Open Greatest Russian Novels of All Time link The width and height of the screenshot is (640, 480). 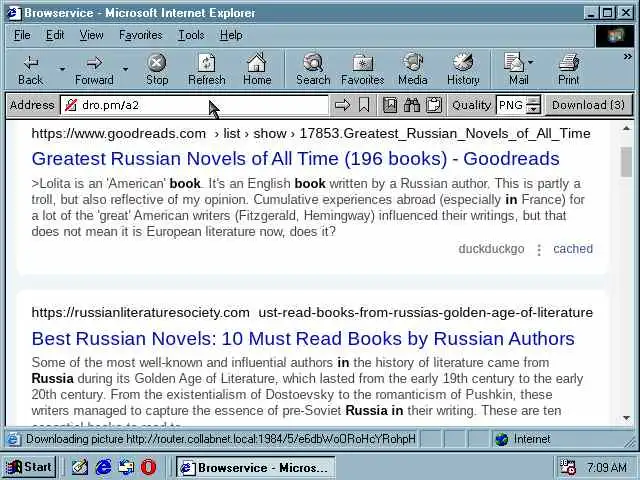(x=296, y=159)
